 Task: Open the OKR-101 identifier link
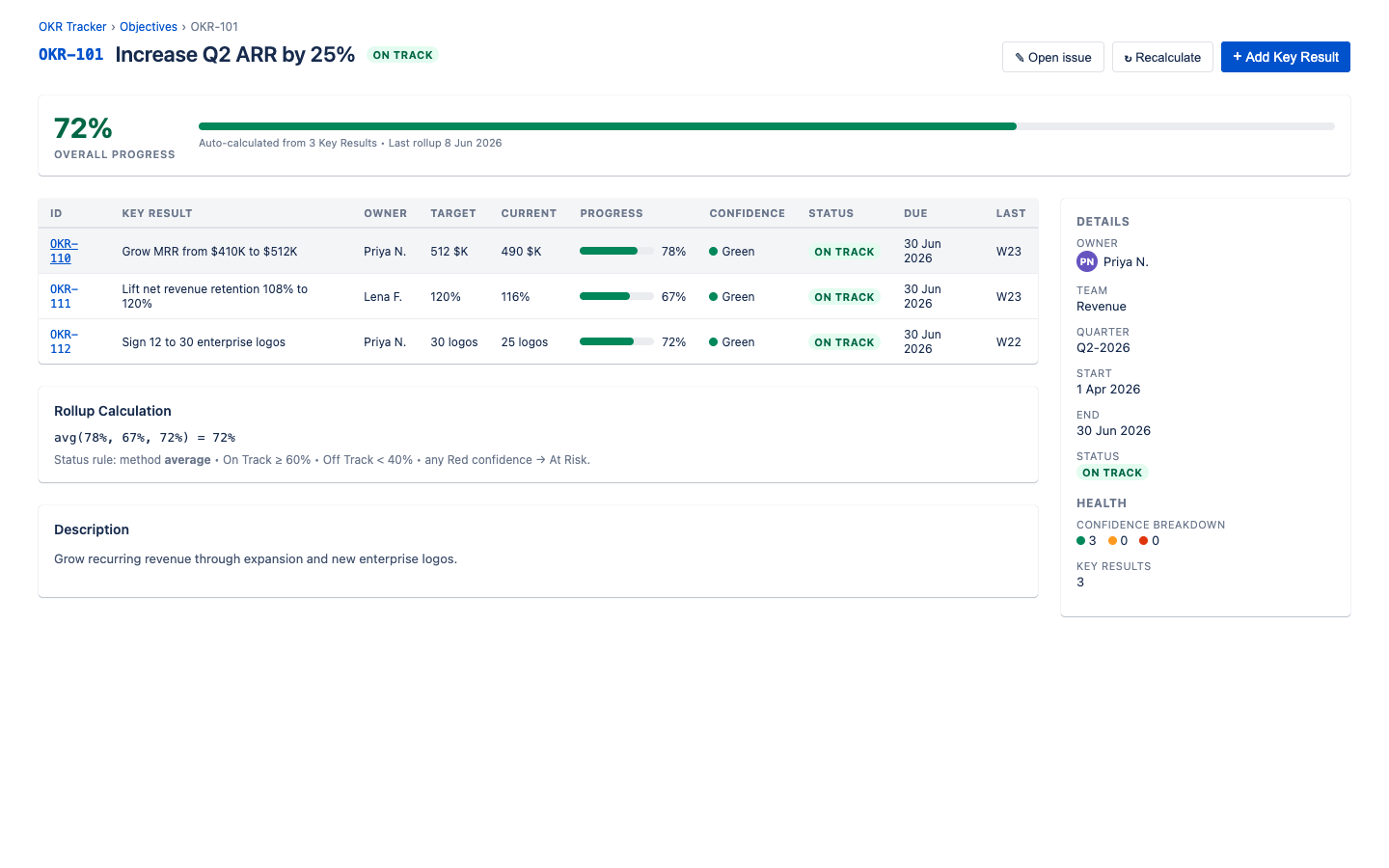(x=71, y=55)
